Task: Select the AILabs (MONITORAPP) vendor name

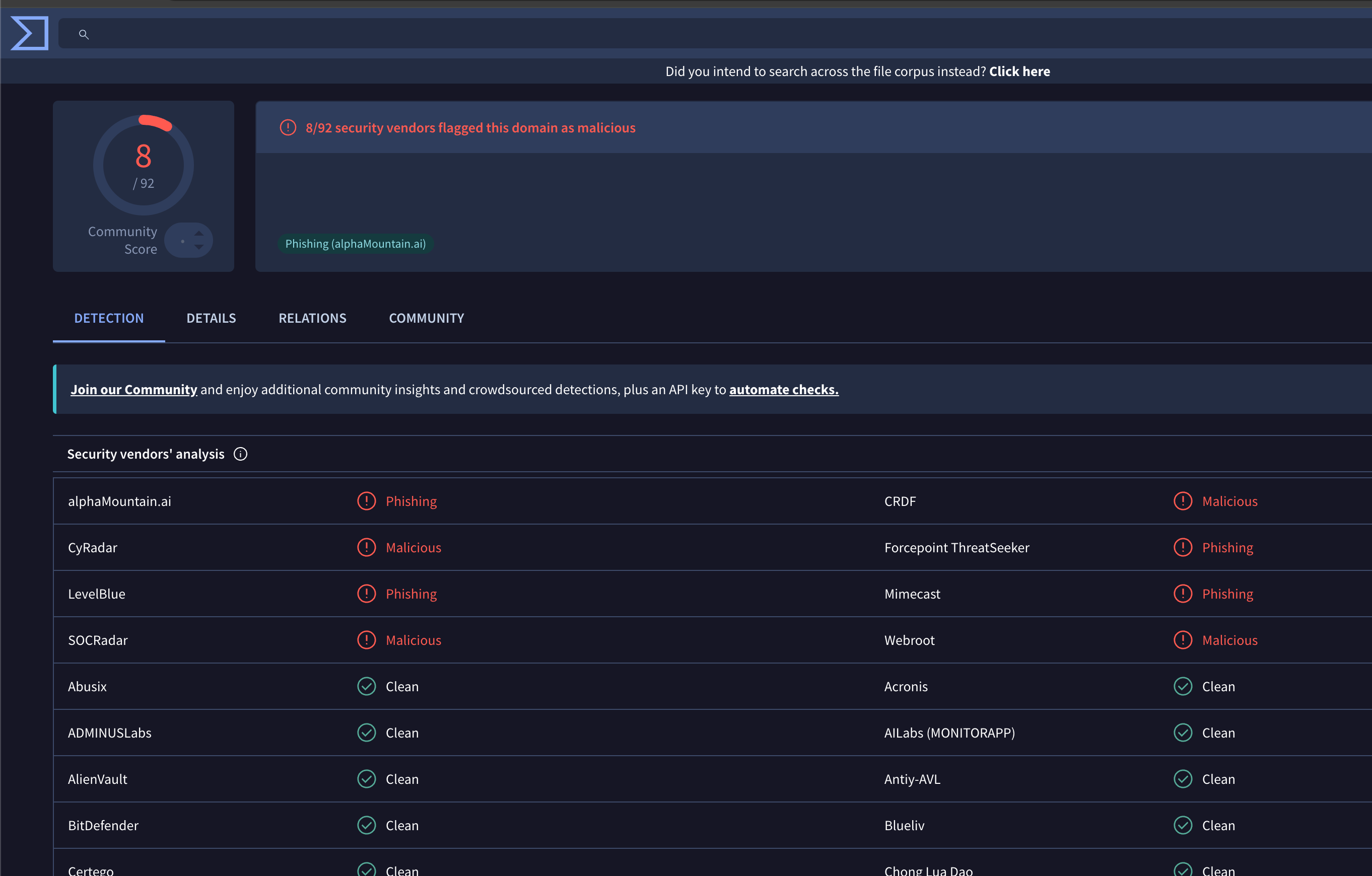Action: (950, 733)
